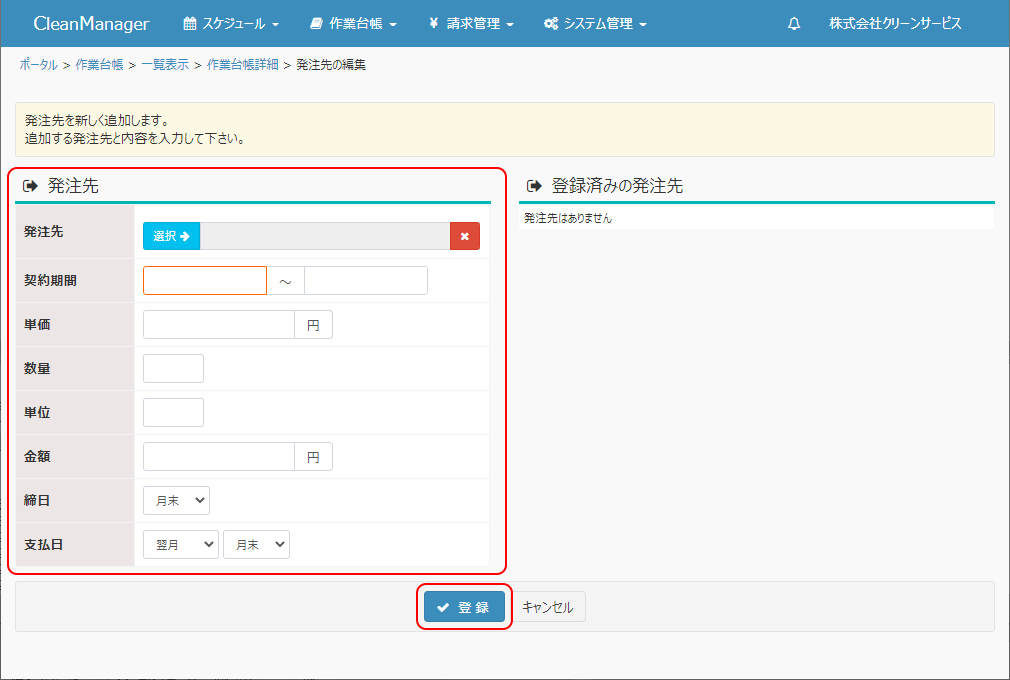Open the スケジュール menu
Screen dimensions: 1010x680
pos(231,23)
